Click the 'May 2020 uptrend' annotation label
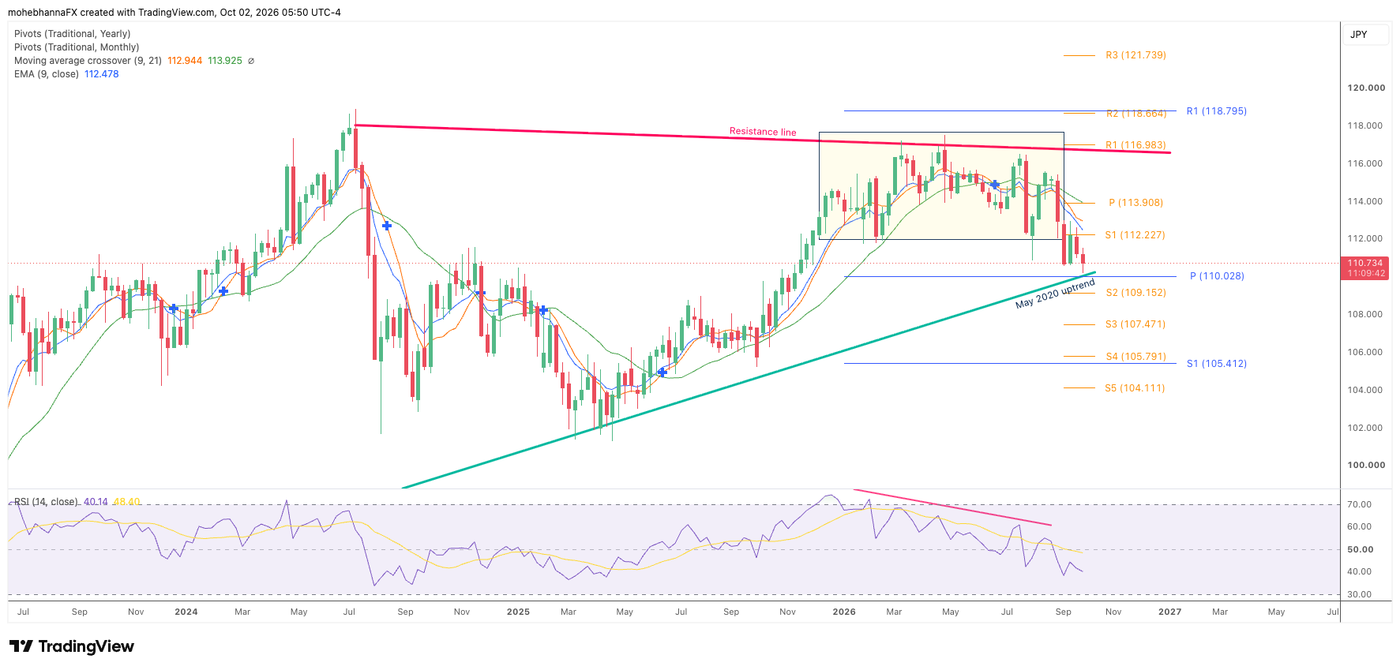The height and width of the screenshot is (670, 1400). [1055, 293]
